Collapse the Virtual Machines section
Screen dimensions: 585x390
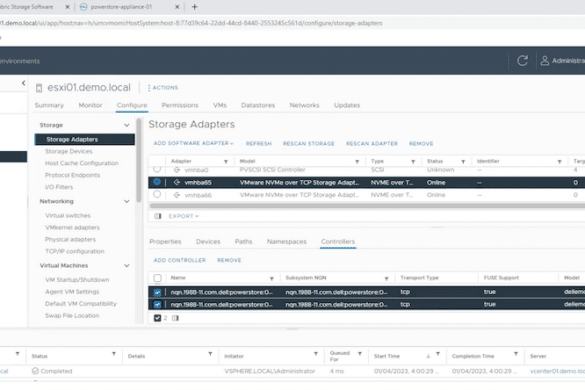click(127, 265)
